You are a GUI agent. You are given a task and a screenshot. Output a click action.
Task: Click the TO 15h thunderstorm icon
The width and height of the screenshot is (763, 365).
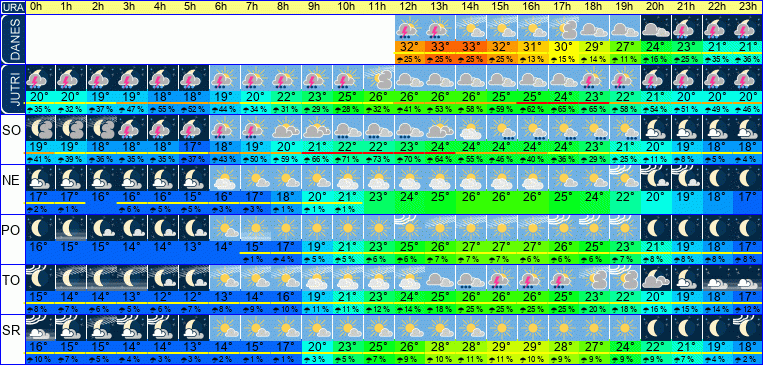click(x=501, y=278)
